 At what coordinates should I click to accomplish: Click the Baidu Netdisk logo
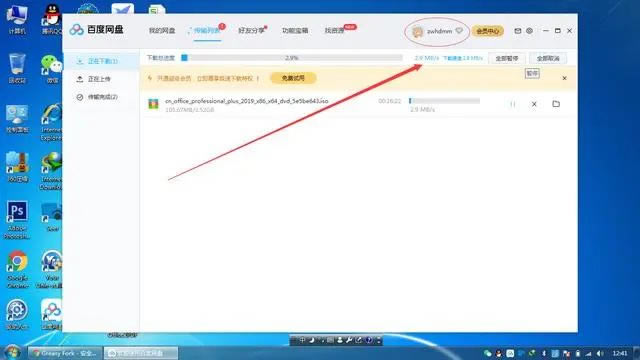(96, 30)
